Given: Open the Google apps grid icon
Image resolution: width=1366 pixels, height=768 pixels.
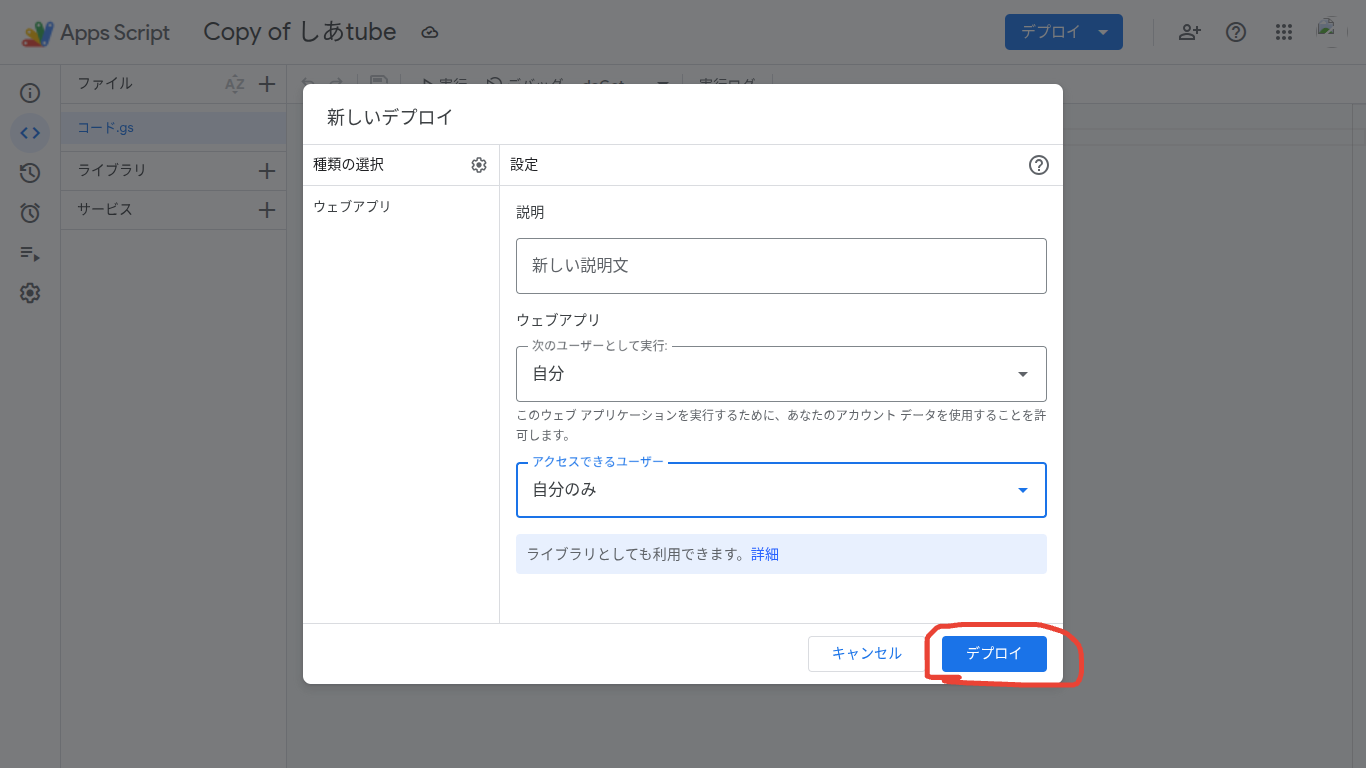Looking at the screenshot, I should pos(1284,32).
